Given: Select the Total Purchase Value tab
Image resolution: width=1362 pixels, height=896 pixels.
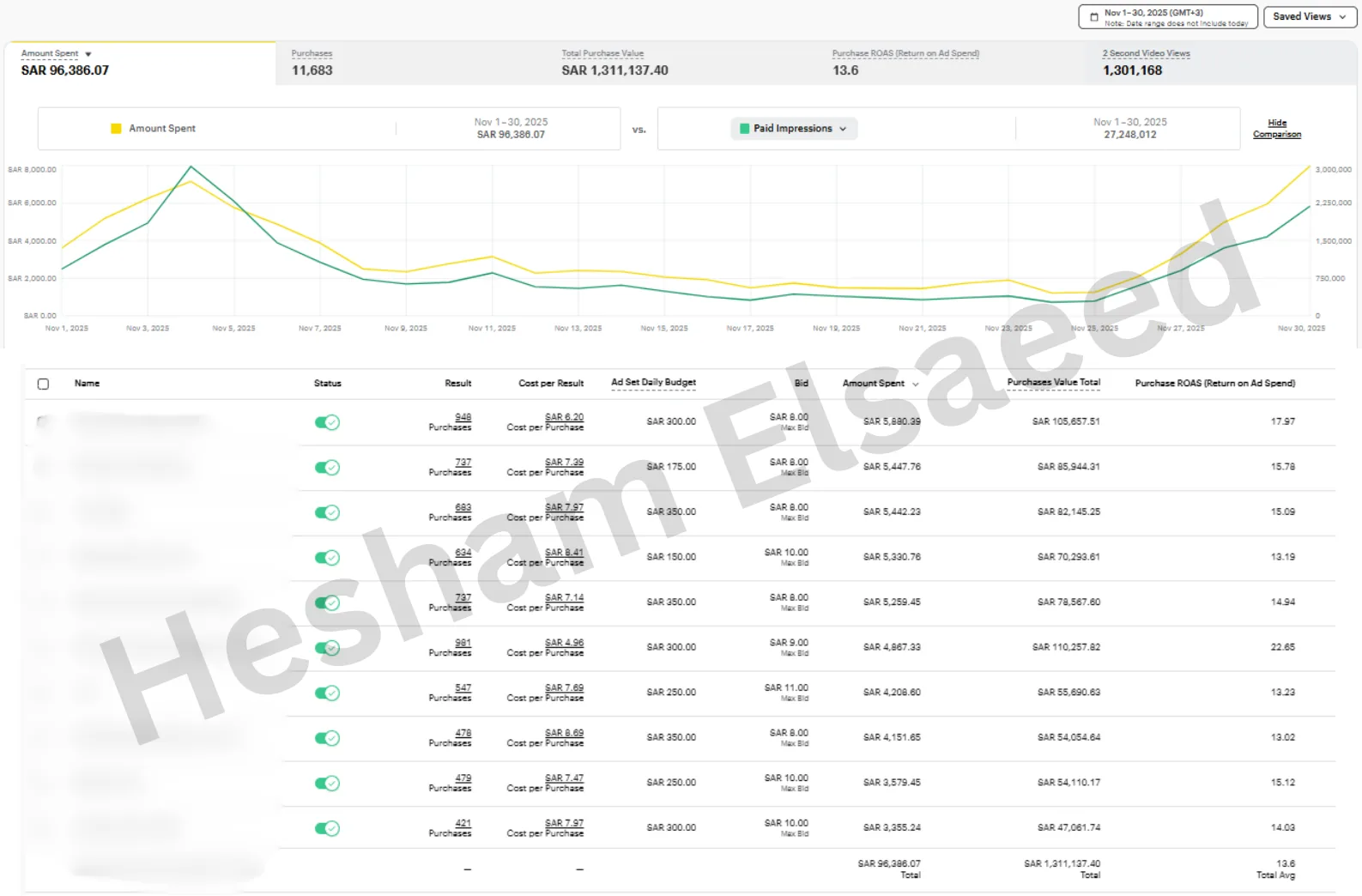Looking at the screenshot, I should 681,63.
